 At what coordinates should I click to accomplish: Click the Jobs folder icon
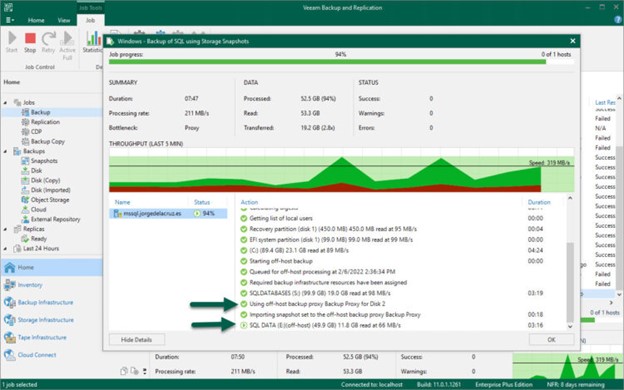17,103
